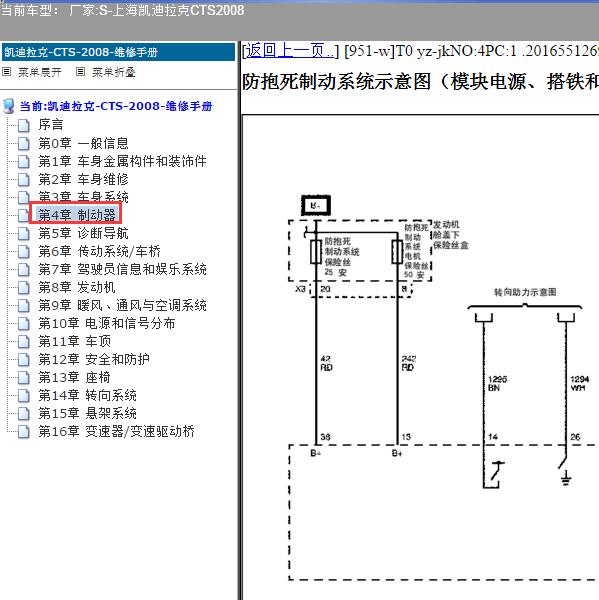Click the page icon beside 第15章

pyautogui.click(x=24, y=414)
